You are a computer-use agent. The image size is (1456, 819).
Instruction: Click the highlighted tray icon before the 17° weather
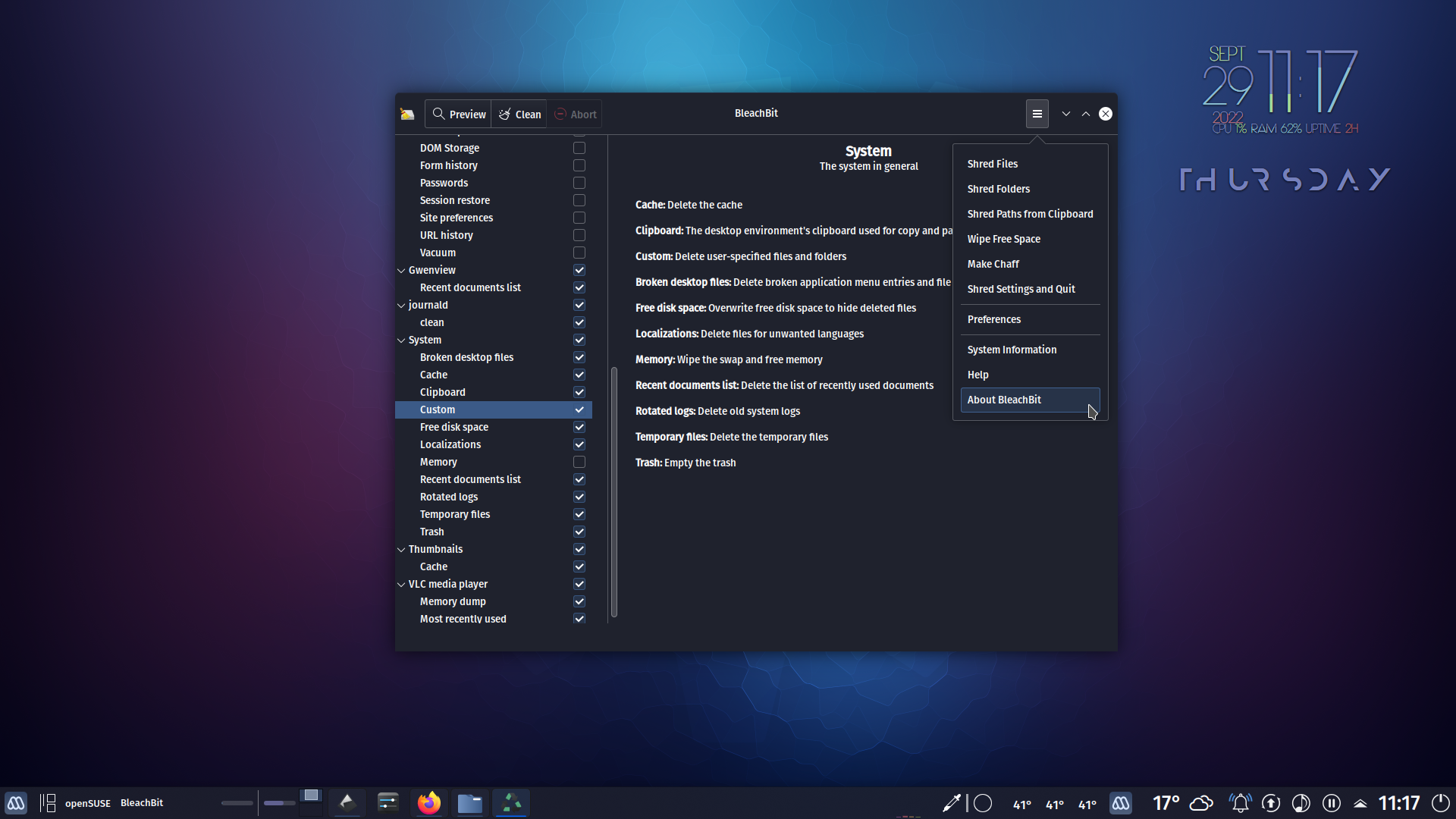coord(1121,803)
